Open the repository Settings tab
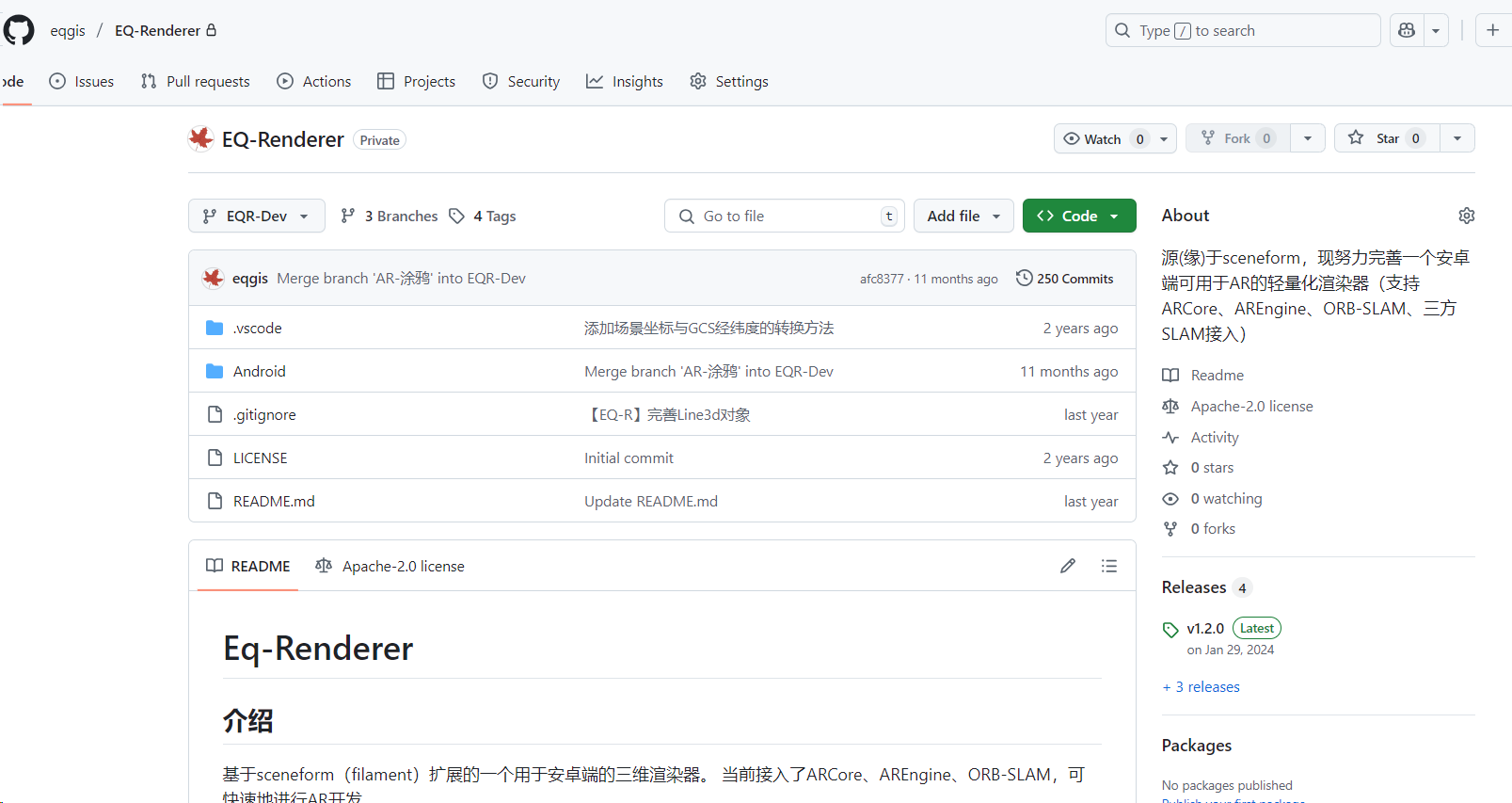This screenshot has height=803, width=1512. pyautogui.click(x=728, y=81)
